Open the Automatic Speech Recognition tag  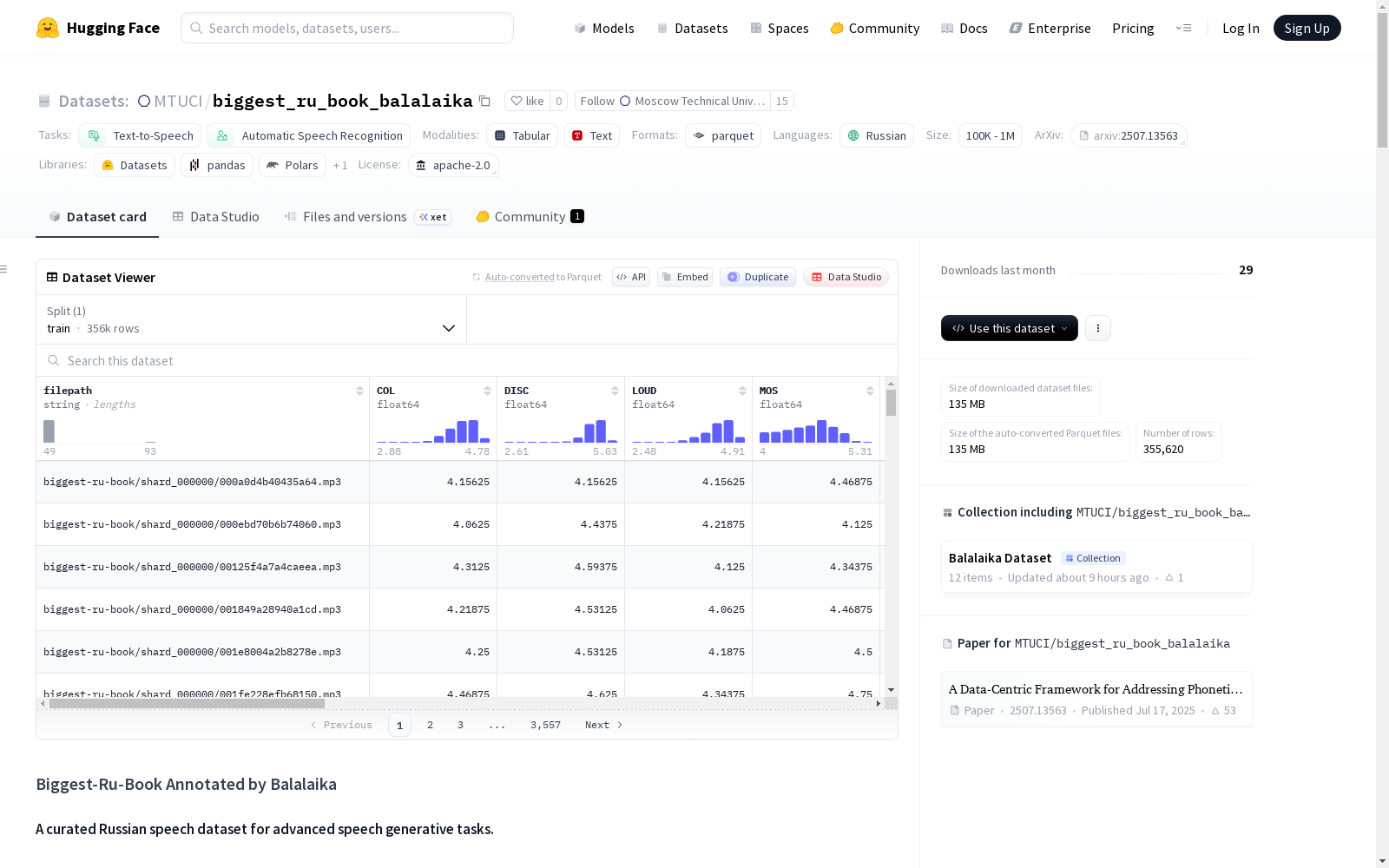tap(308, 135)
